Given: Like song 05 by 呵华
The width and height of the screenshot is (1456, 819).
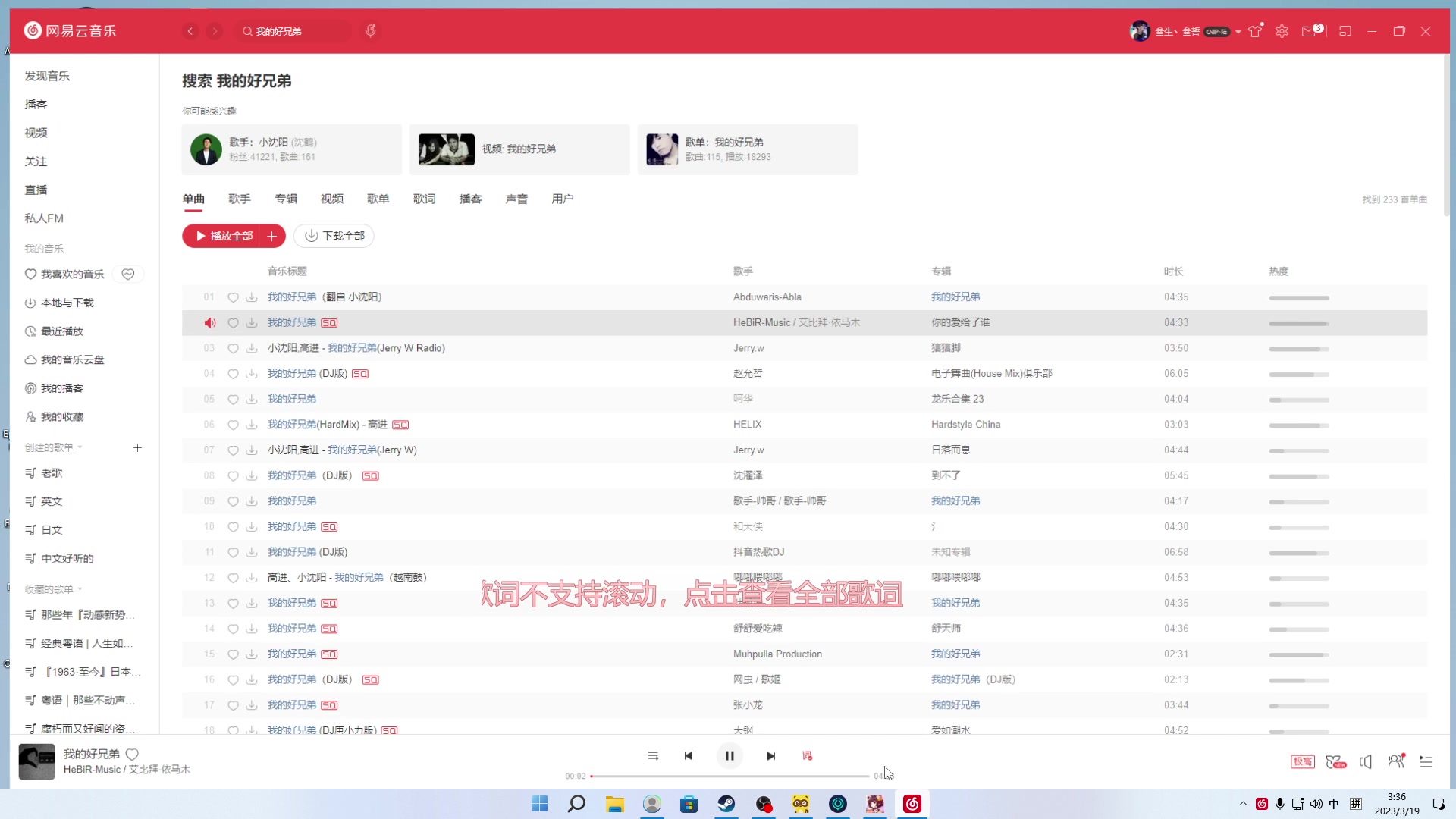Looking at the screenshot, I should 233,400.
